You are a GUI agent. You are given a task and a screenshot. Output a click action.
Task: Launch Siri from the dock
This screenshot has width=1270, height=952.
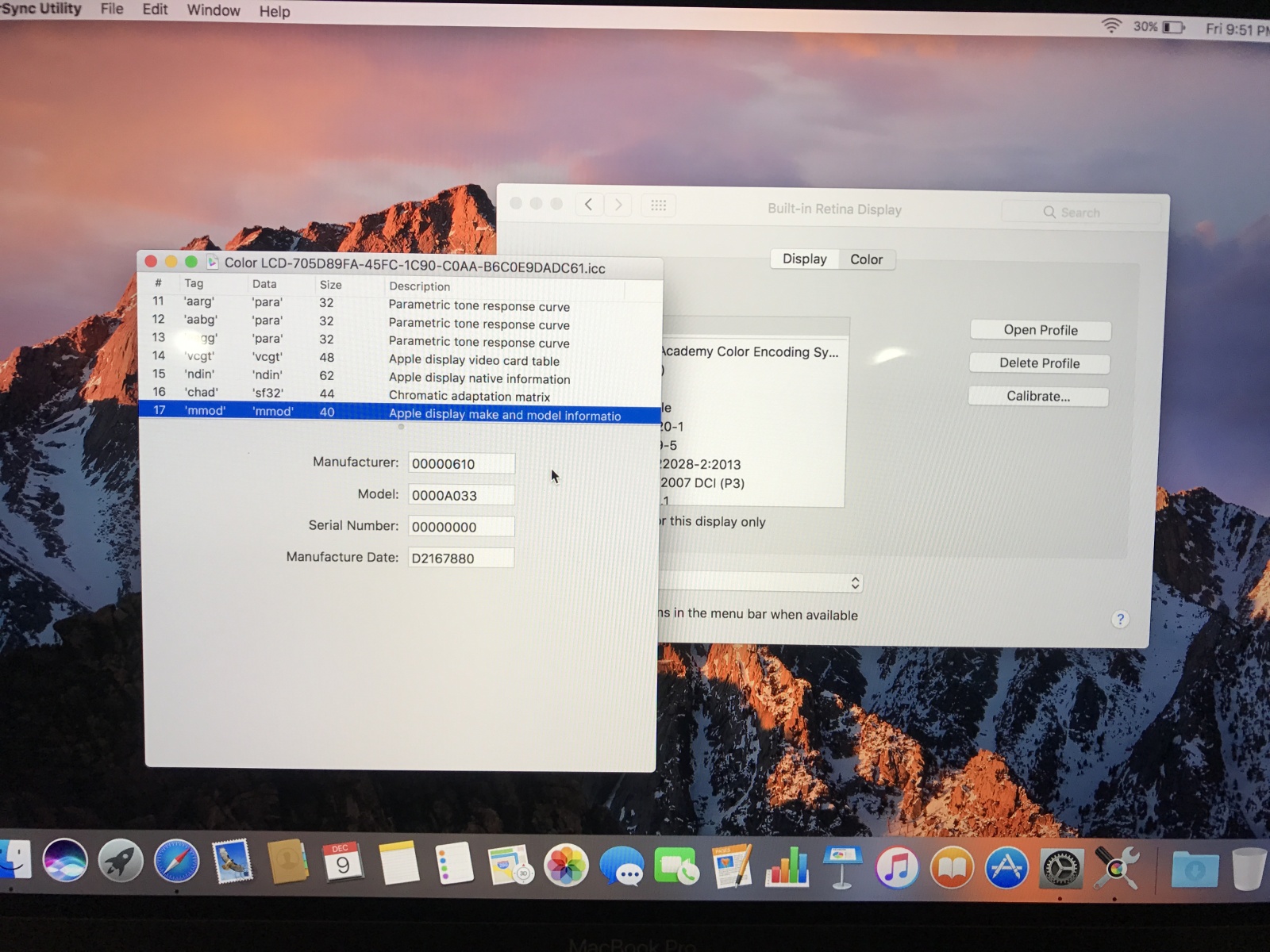point(65,861)
